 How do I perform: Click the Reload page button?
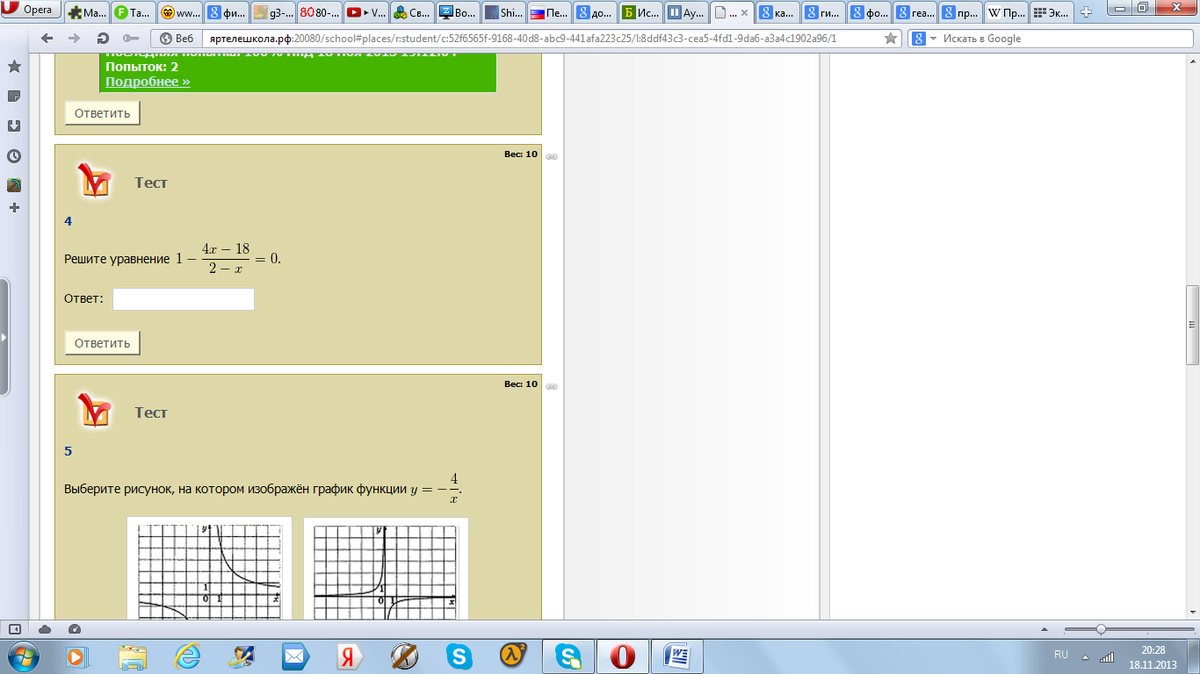click(104, 38)
